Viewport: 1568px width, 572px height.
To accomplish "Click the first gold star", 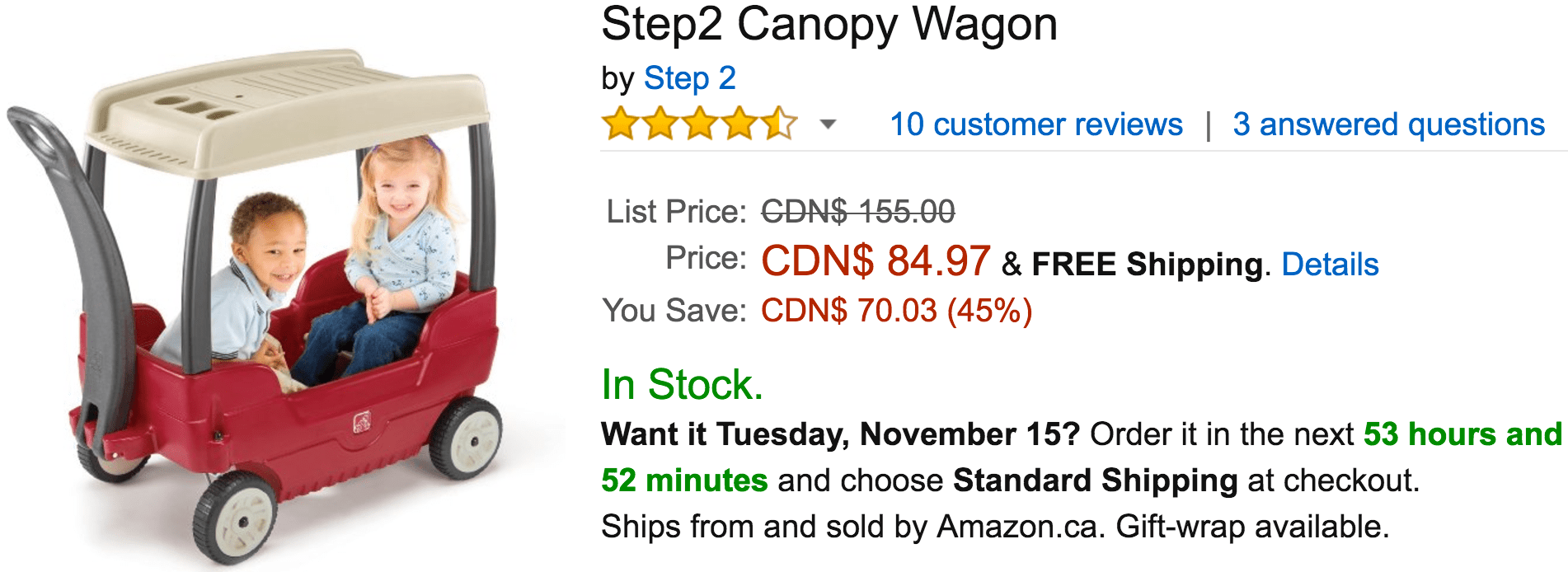I will (x=621, y=124).
